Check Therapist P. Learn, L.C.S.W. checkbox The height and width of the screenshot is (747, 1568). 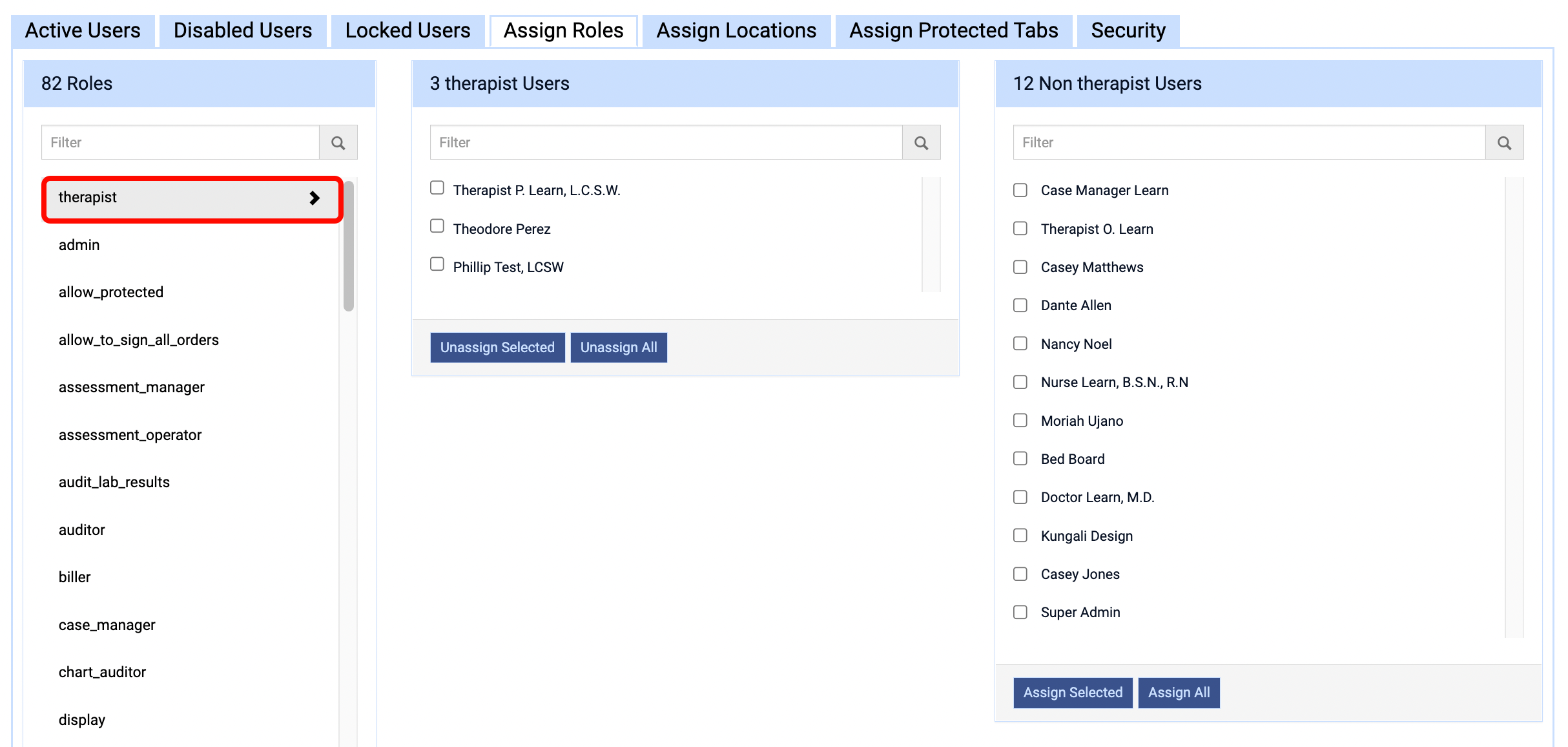437,188
